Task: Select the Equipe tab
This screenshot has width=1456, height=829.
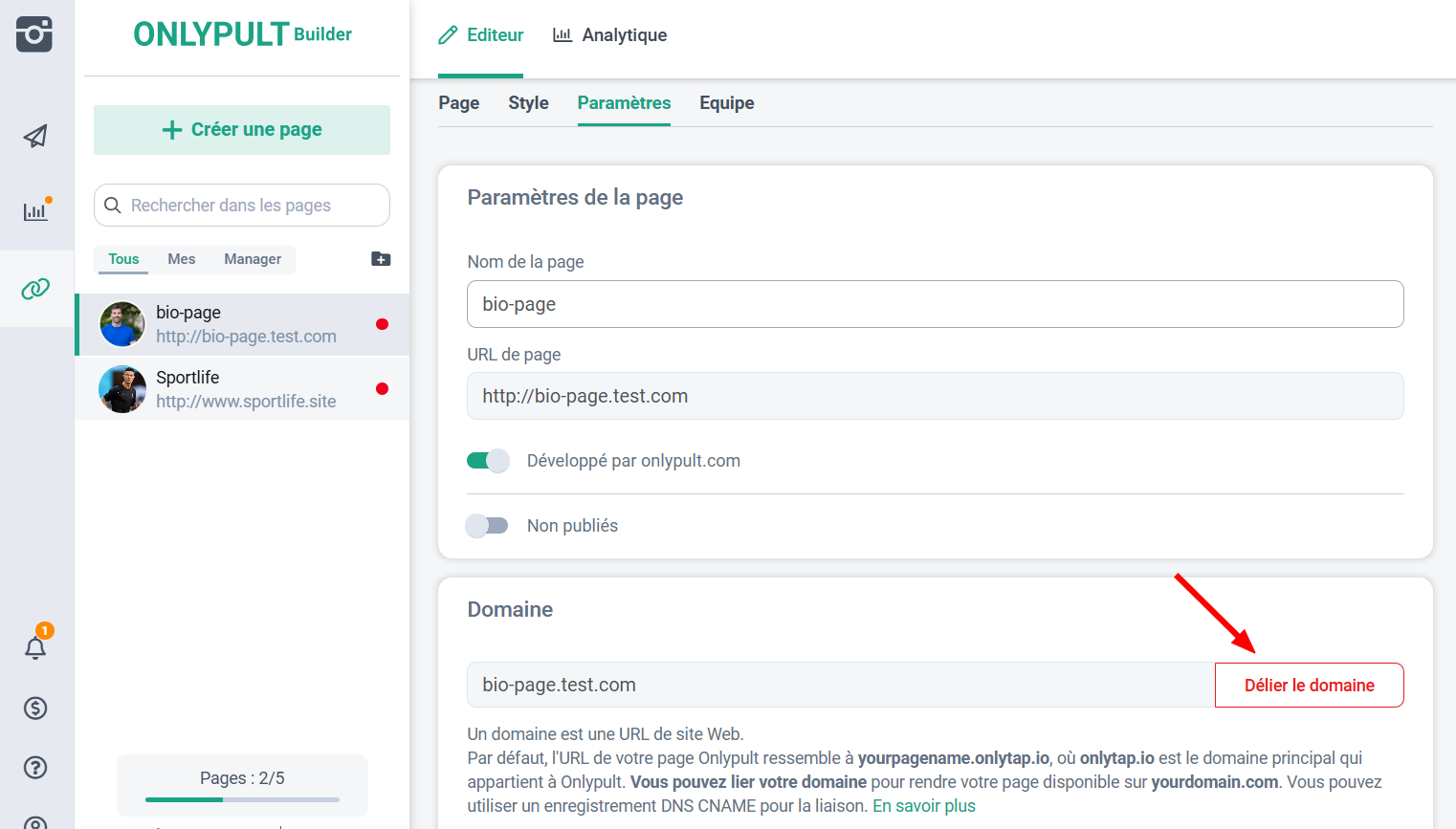Action: pyautogui.click(x=726, y=103)
